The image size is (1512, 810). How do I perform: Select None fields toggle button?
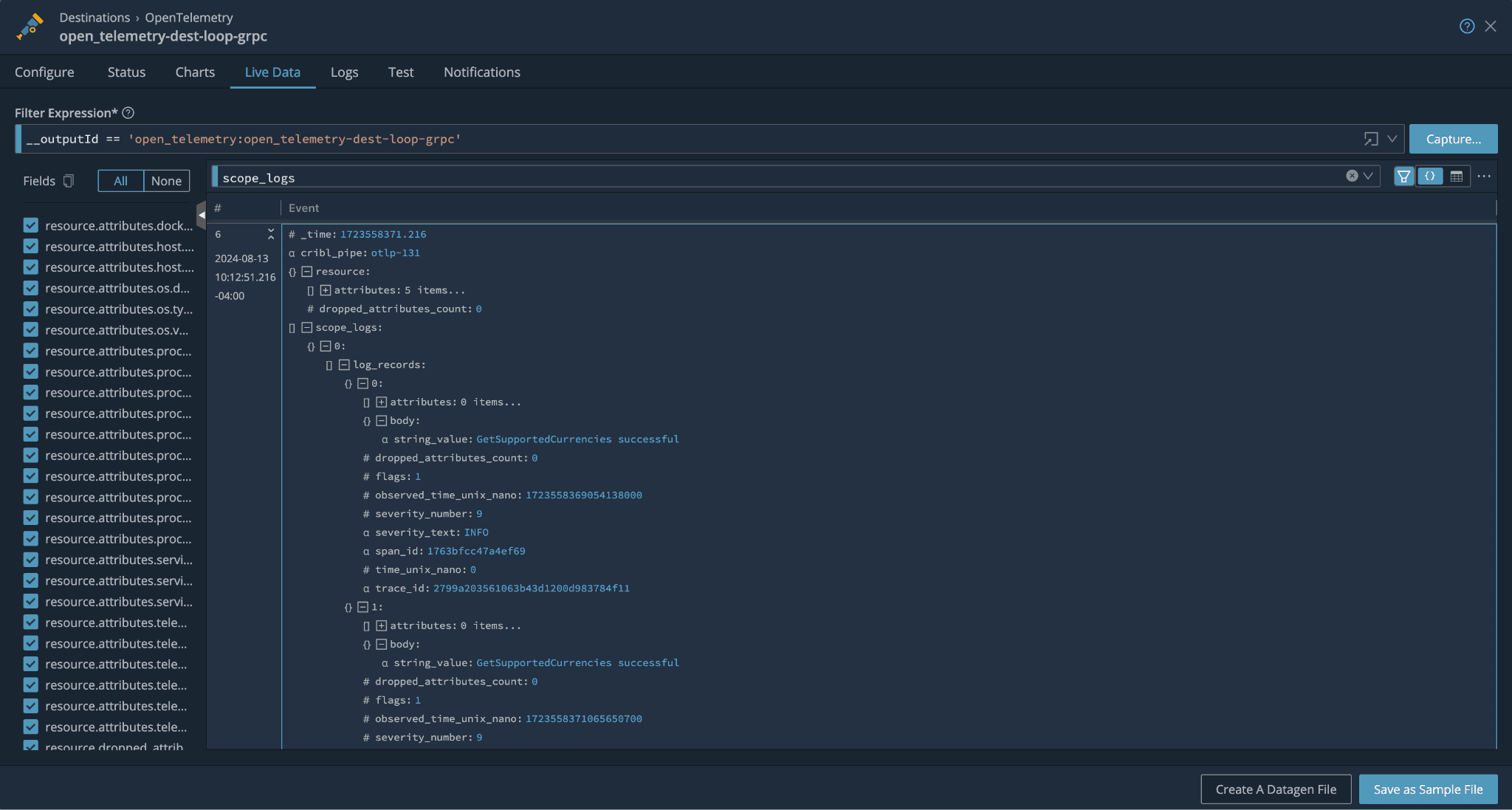166,181
